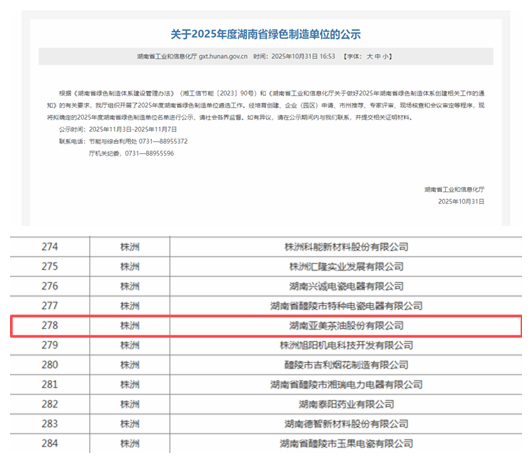Select row number 284
The height and width of the screenshot is (463, 532).
[x=50, y=443]
